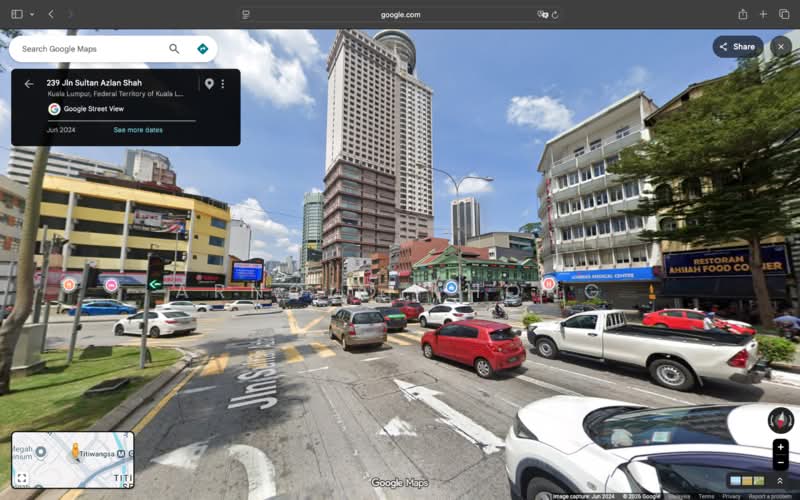Return using the info card's back arrow
Screen dimensions: 800x500
29,84
